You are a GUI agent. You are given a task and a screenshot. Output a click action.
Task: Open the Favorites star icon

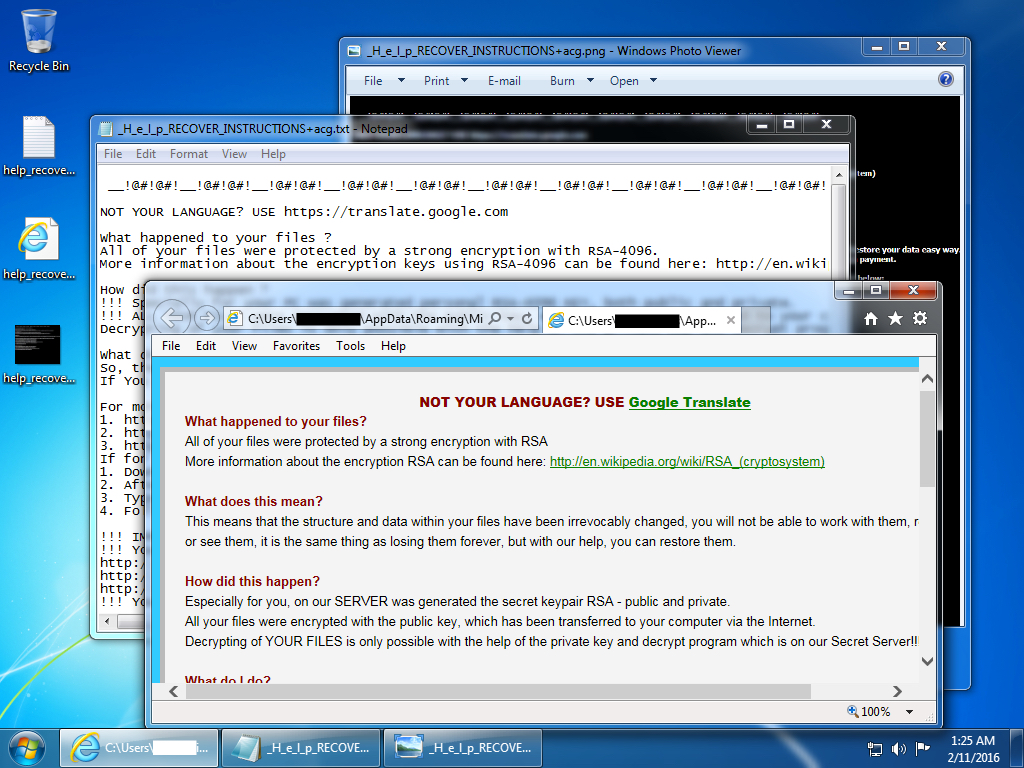[895, 318]
